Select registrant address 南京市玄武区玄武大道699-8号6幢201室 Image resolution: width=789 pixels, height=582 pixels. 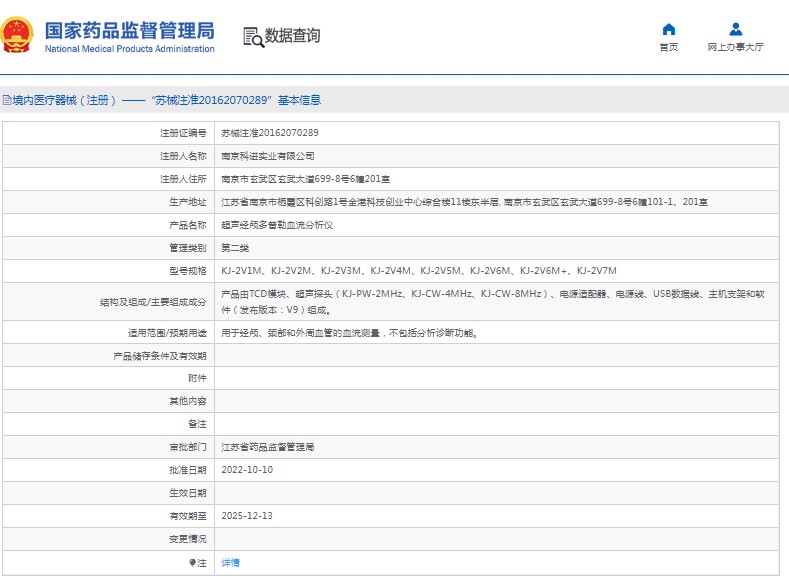click(x=305, y=179)
